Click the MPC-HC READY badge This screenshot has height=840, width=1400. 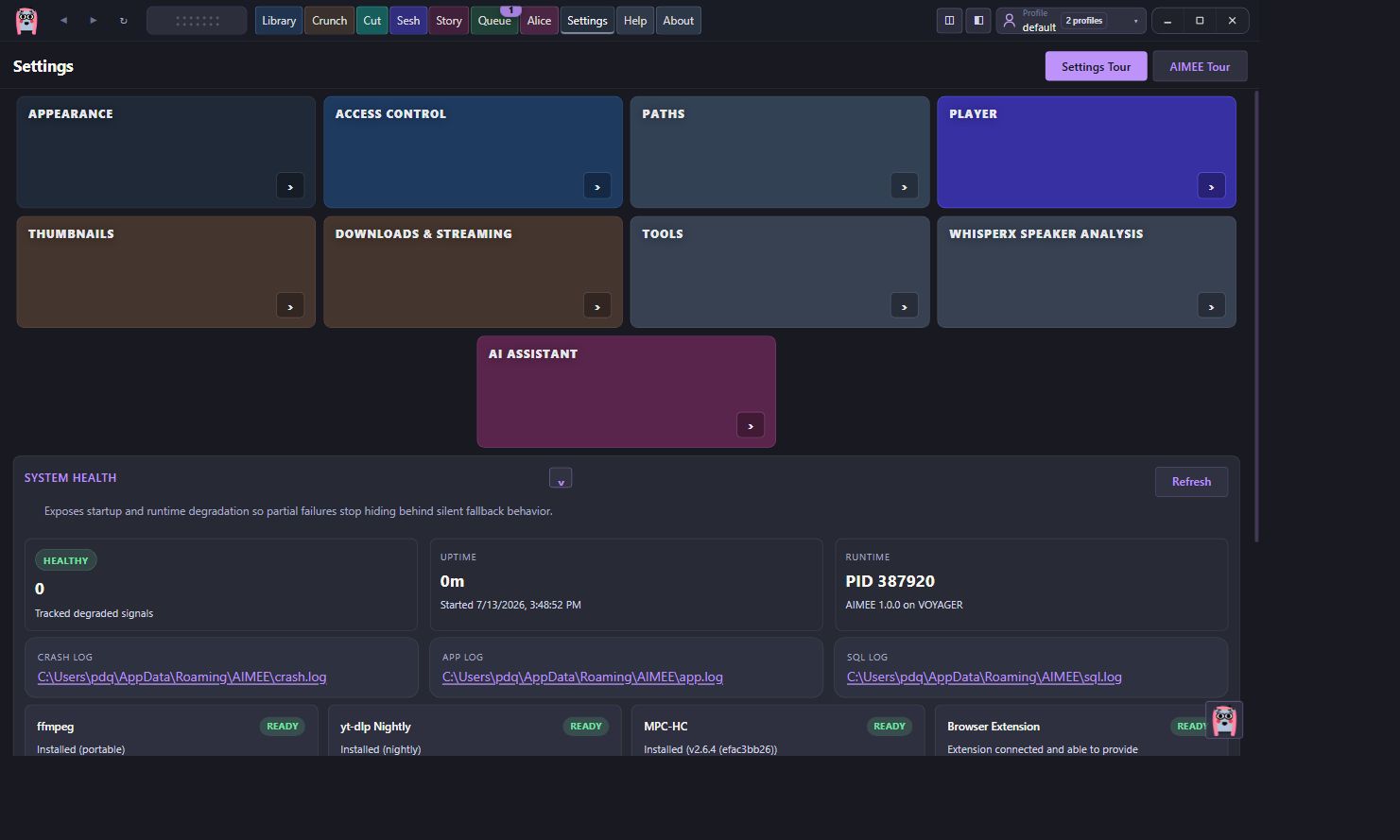[890, 727]
